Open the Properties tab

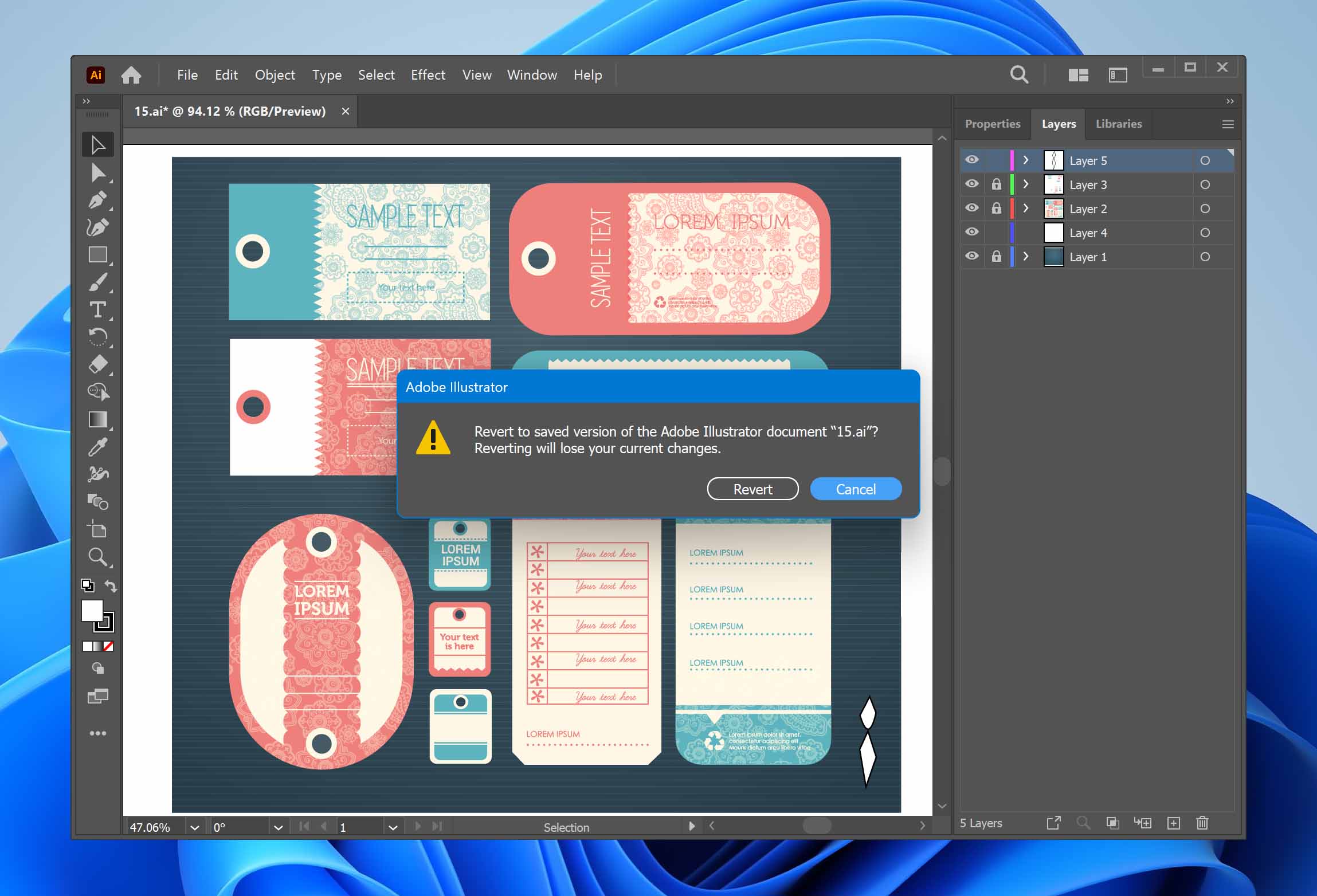point(993,123)
